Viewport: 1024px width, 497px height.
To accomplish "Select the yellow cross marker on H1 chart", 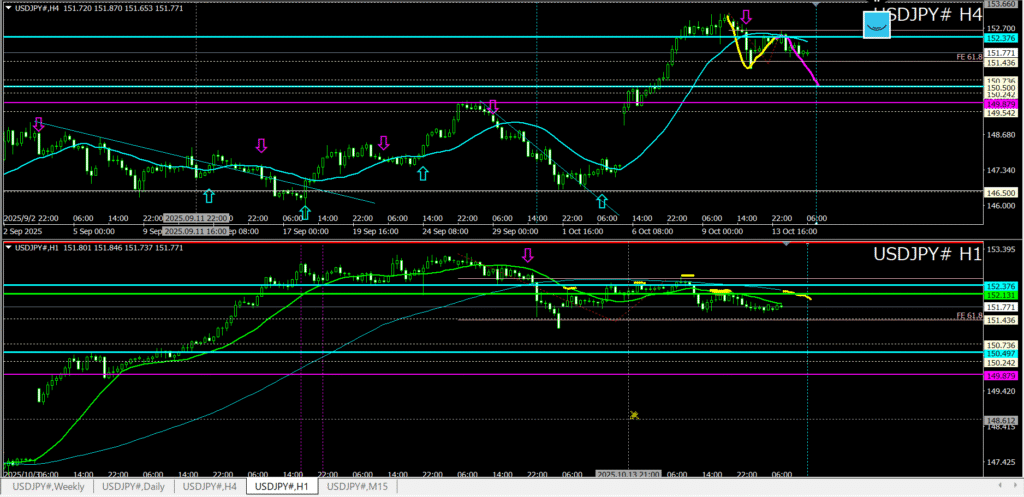I will (634, 414).
